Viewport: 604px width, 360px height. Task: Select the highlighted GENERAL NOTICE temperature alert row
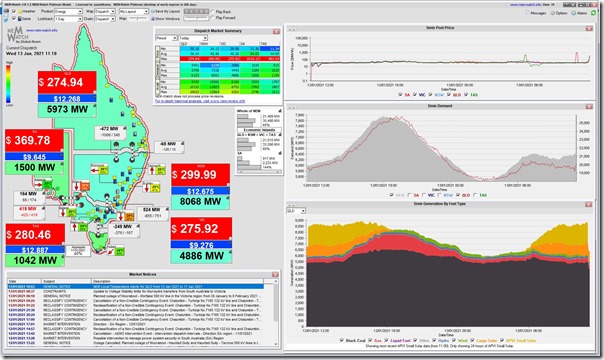[135, 287]
